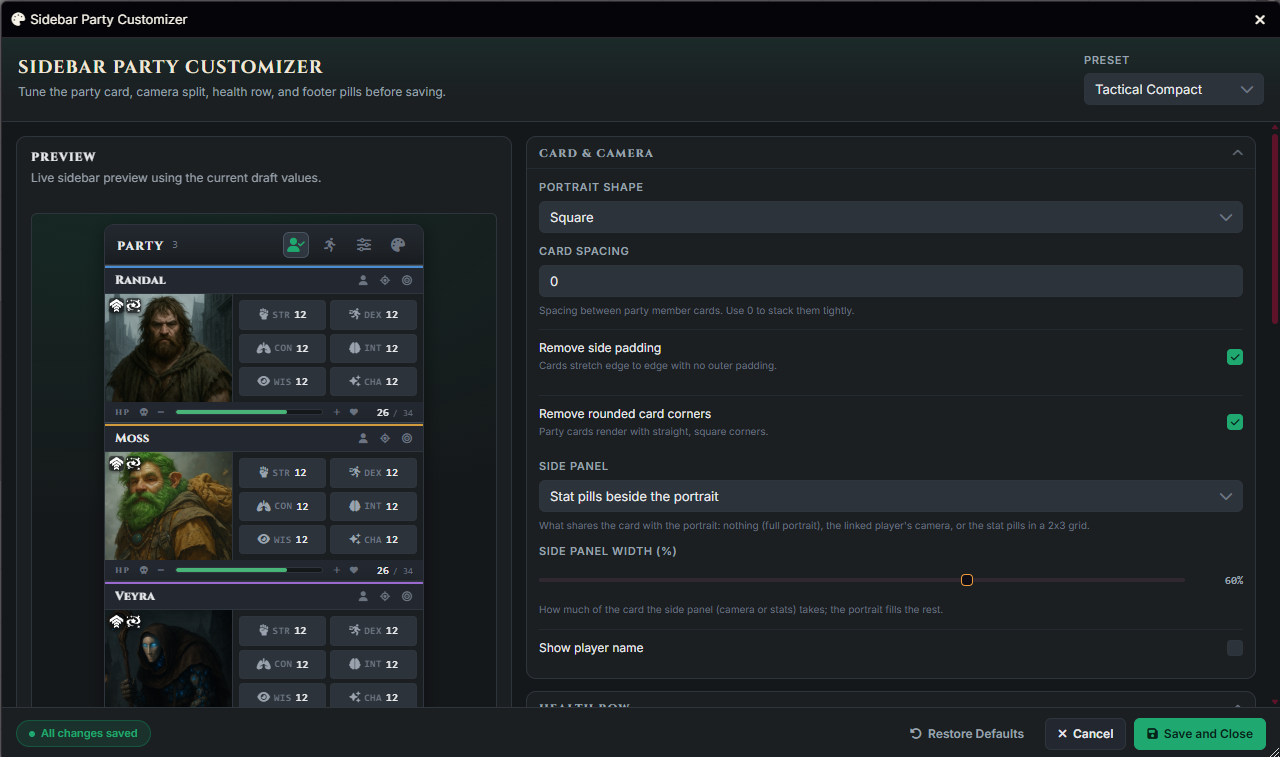Click Moss's INT stat pill

[373, 506]
